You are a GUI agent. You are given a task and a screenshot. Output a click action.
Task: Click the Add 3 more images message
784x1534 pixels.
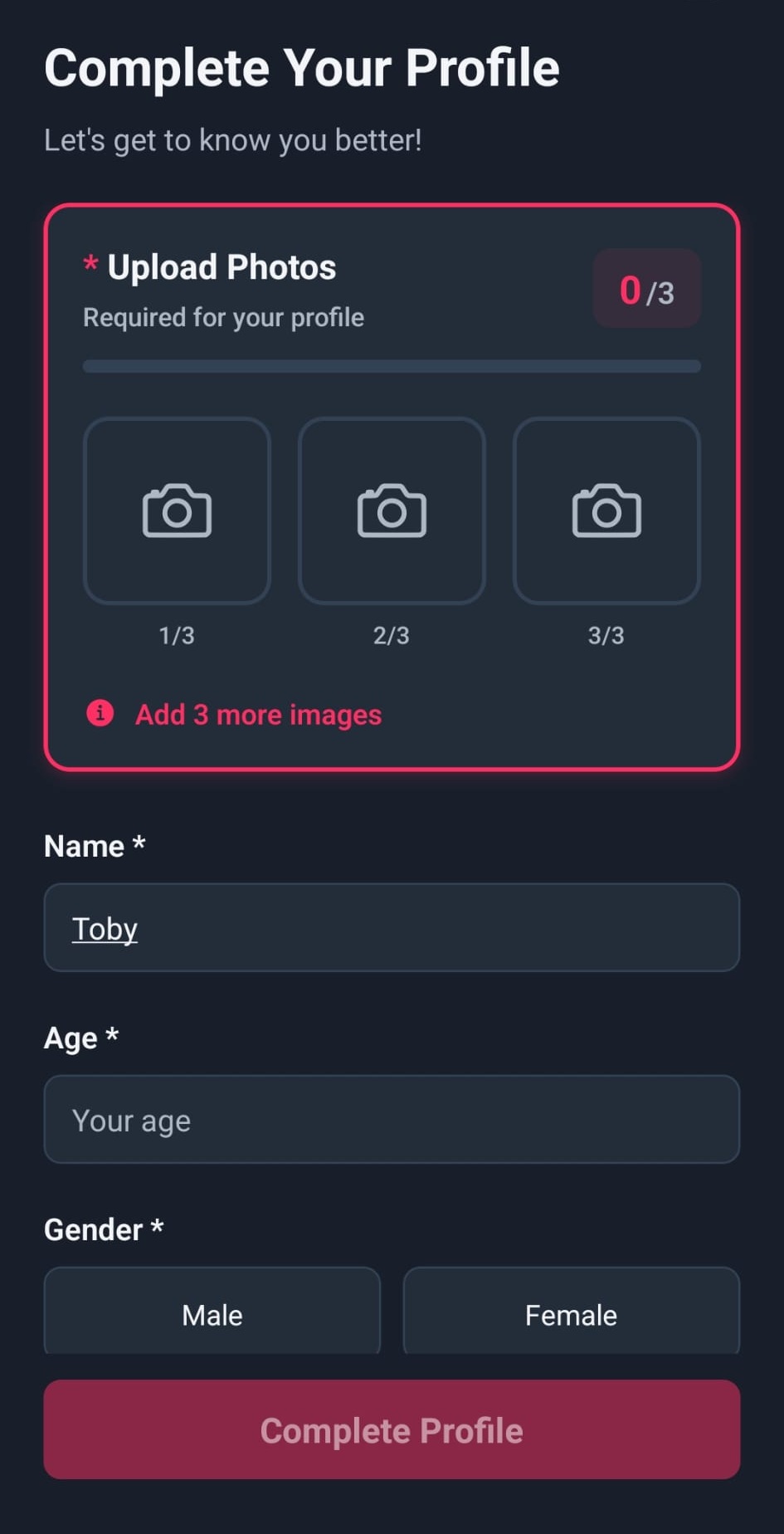tap(258, 715)
